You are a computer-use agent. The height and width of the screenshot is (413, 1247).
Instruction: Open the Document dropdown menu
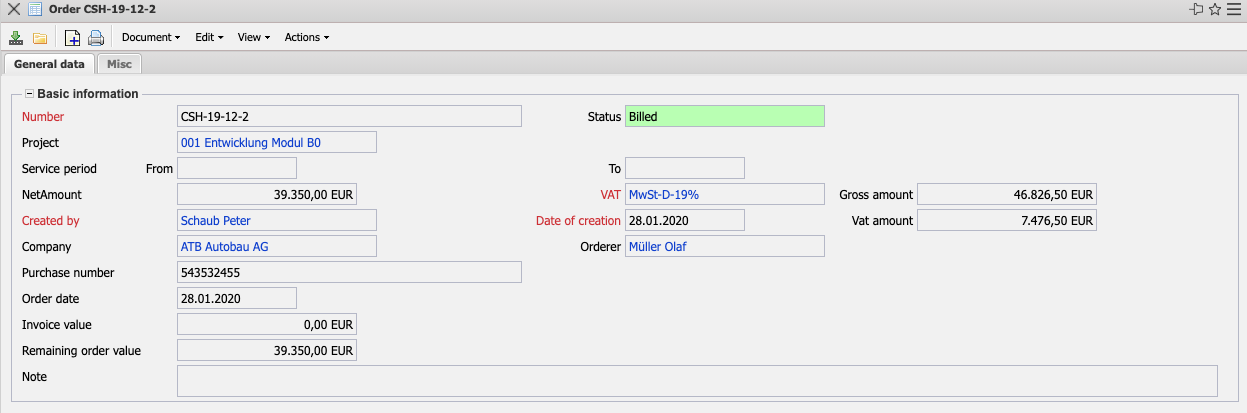[x=150, y=38]
